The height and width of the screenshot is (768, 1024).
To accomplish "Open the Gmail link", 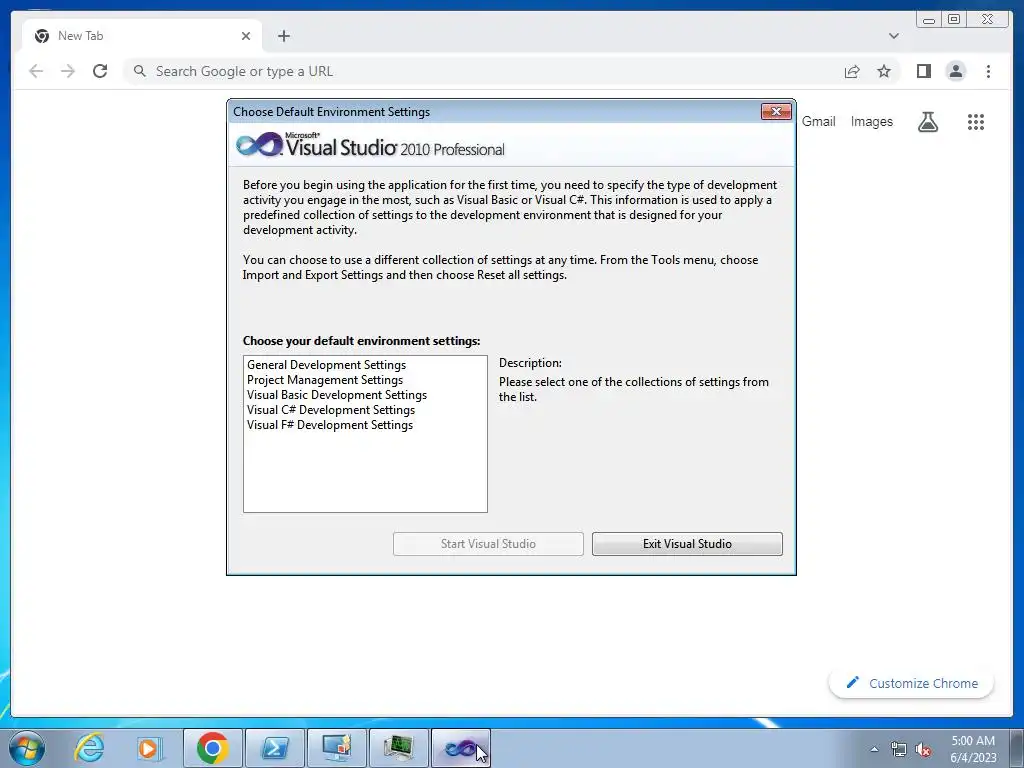I will coord(818,121).
